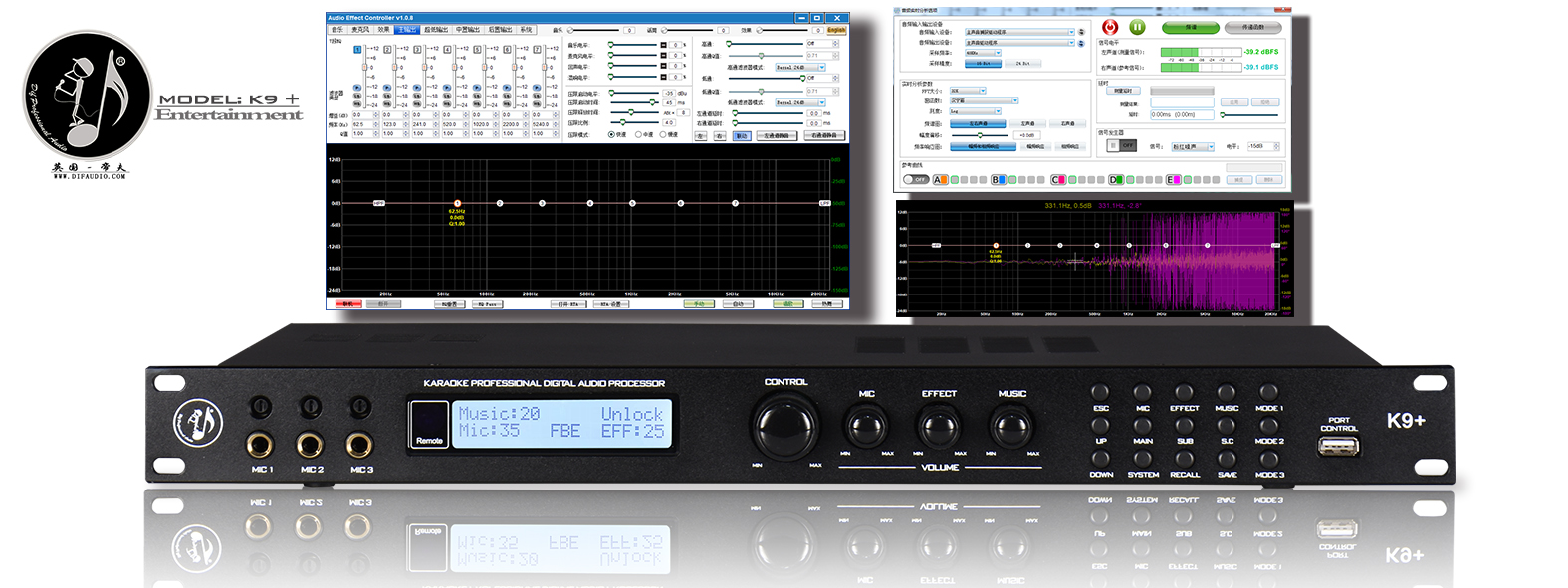This screenshot has height=588, width=1568.
Task: Click the band 1 gain fader handle
Action: pyautogui.click(x=363, y=67)
